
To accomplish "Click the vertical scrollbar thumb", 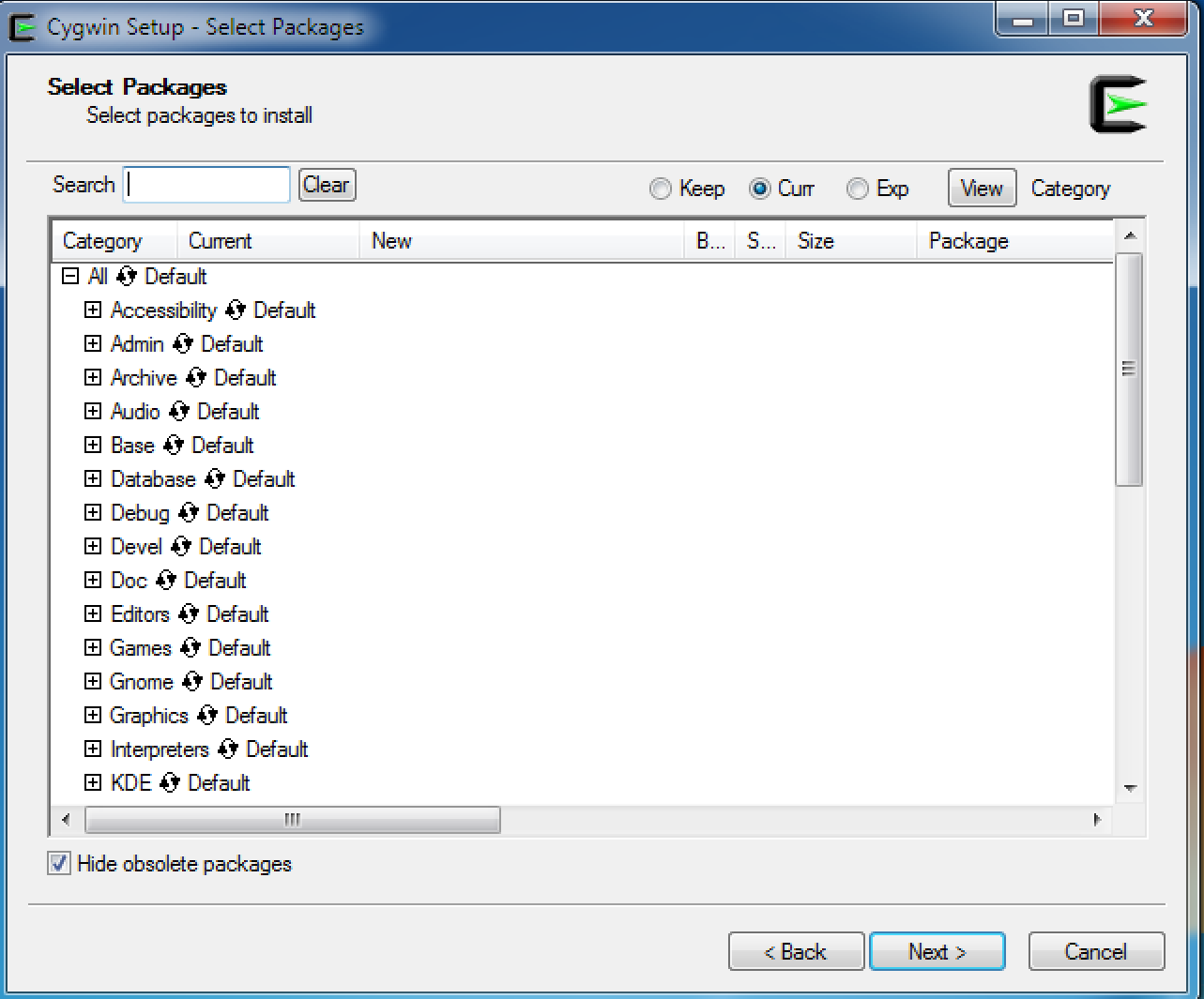I will (1129, 369).
